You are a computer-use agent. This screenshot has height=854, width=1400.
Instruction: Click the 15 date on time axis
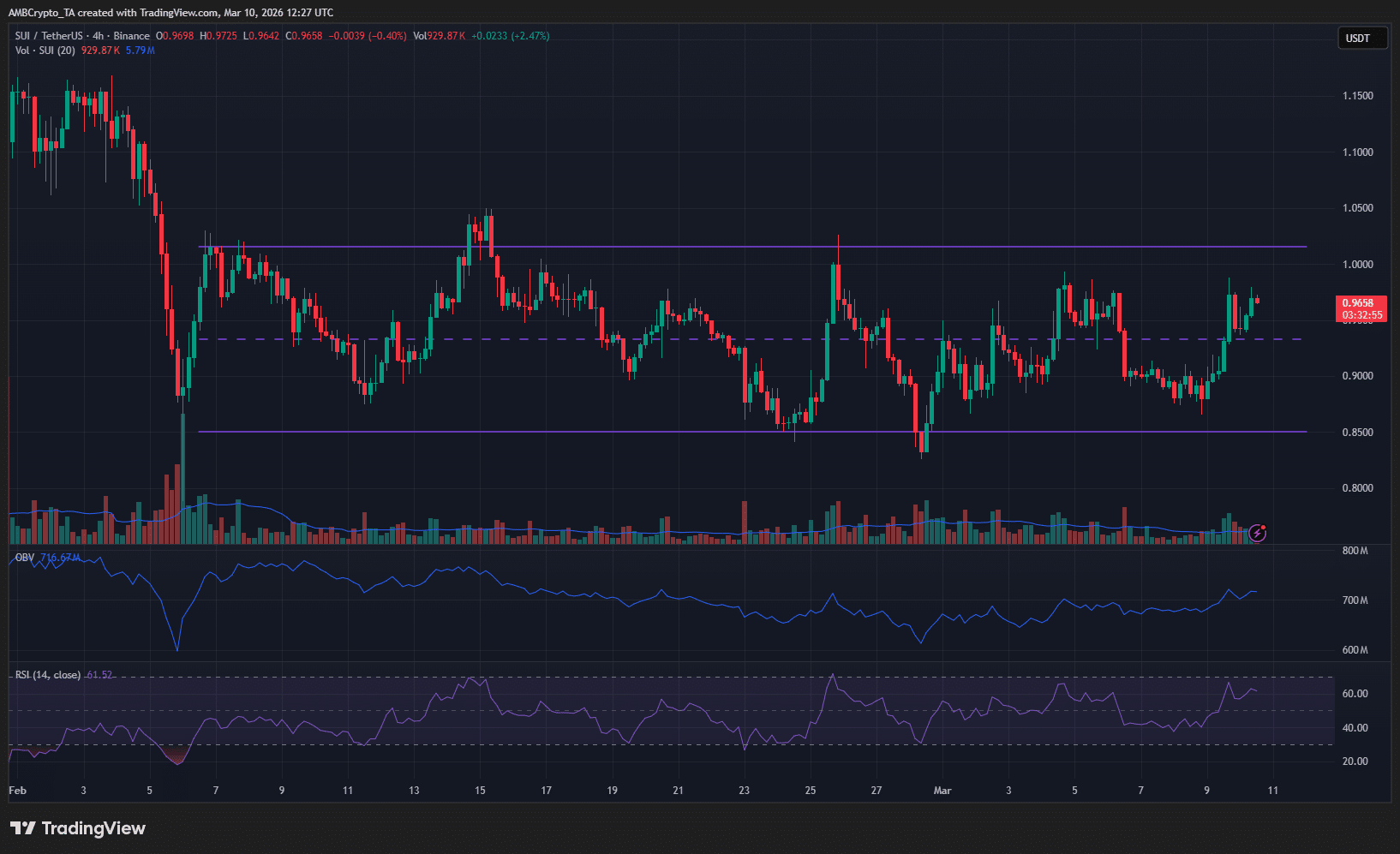click(x=480, y=791)
